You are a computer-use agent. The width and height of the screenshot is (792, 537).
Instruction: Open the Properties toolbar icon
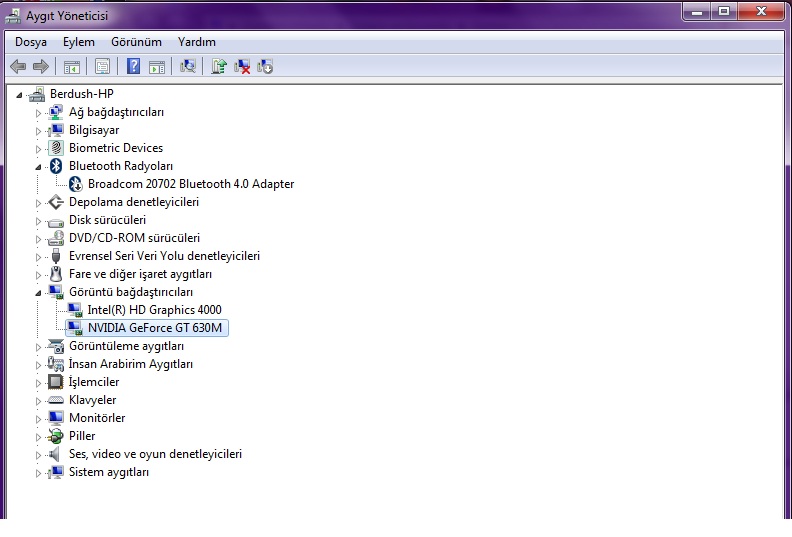click(x=102, y=66)
